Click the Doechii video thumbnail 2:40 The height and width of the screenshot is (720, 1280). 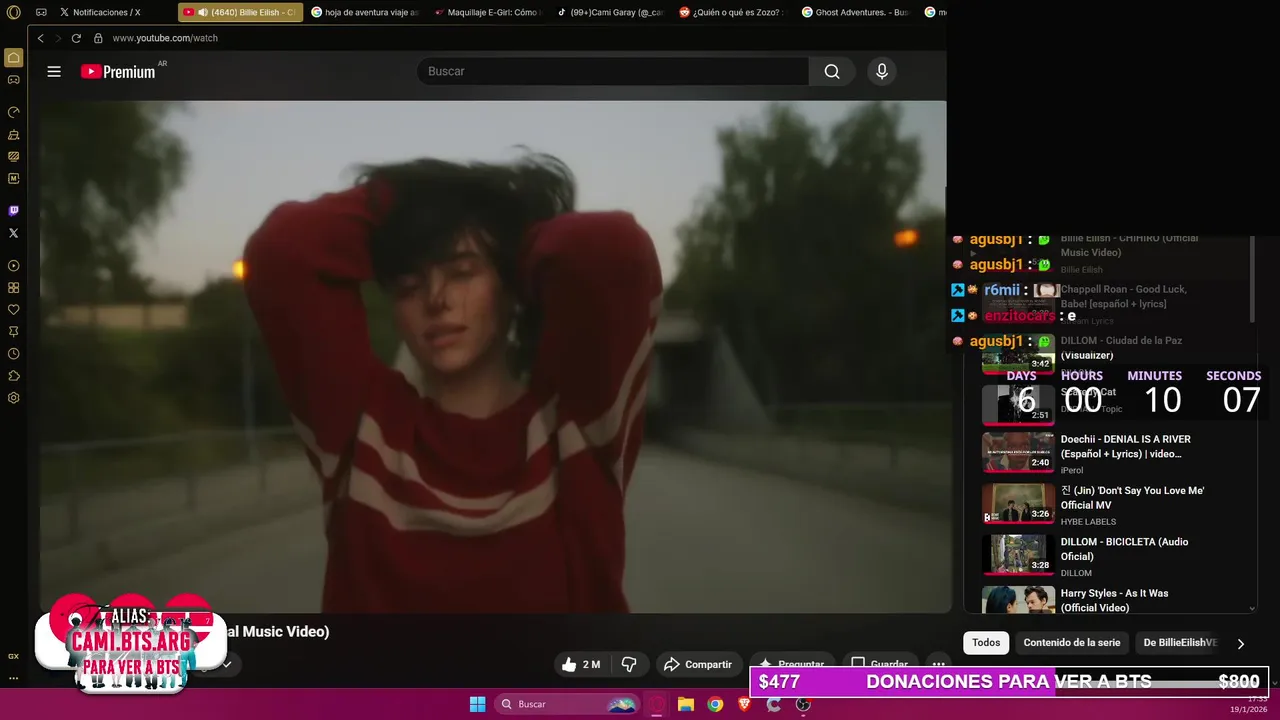coord(1018,451)
